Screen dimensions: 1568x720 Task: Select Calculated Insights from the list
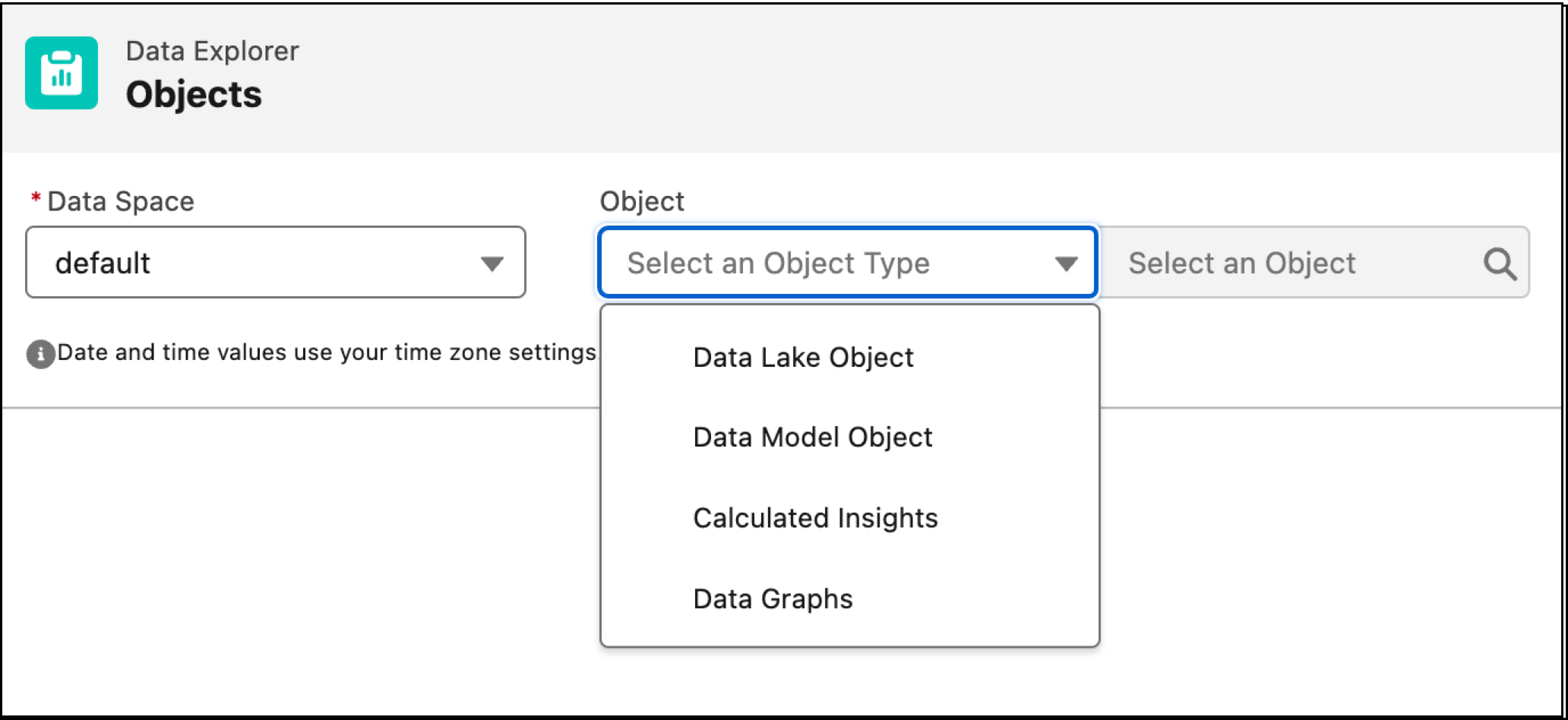(849, 518)
